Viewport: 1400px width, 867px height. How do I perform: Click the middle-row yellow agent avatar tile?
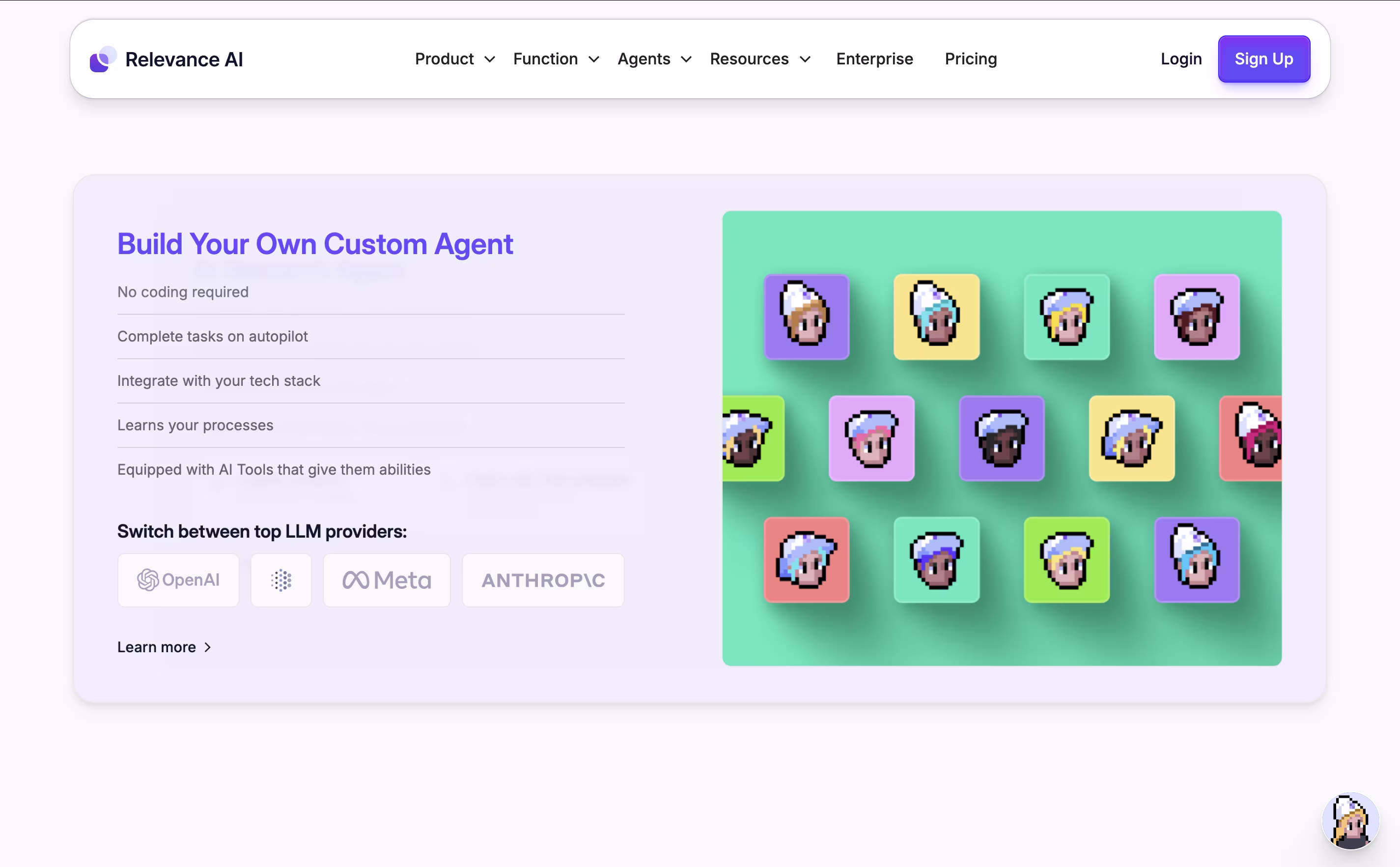coord(1131,438)
